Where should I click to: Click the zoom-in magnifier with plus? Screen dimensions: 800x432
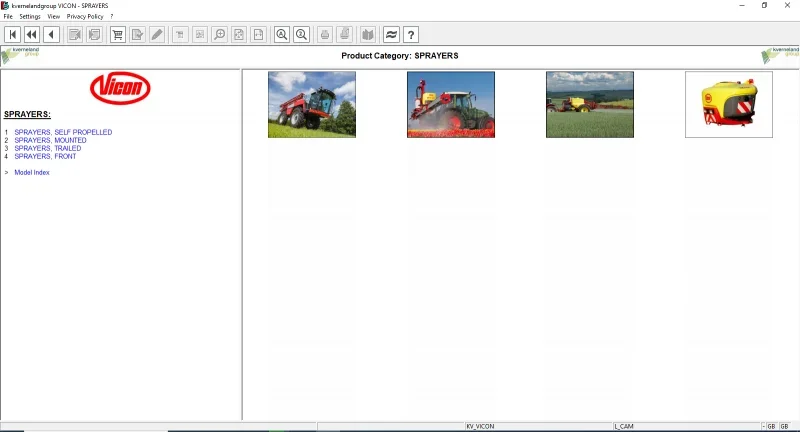219,35
